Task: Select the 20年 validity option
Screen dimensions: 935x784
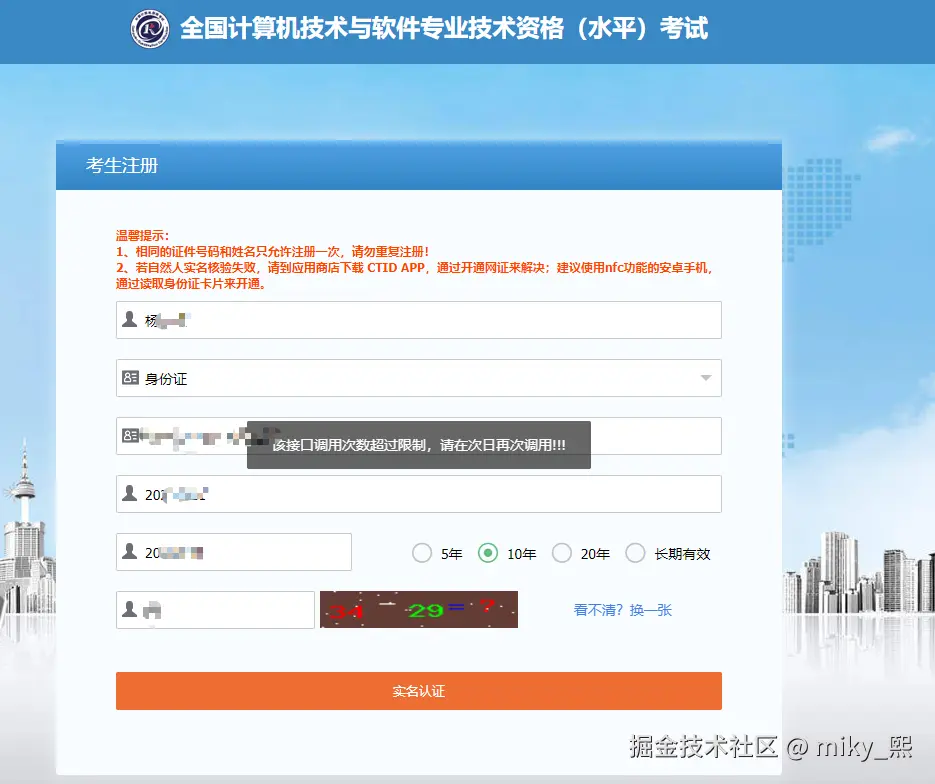Action: click(x=561, y=552)
